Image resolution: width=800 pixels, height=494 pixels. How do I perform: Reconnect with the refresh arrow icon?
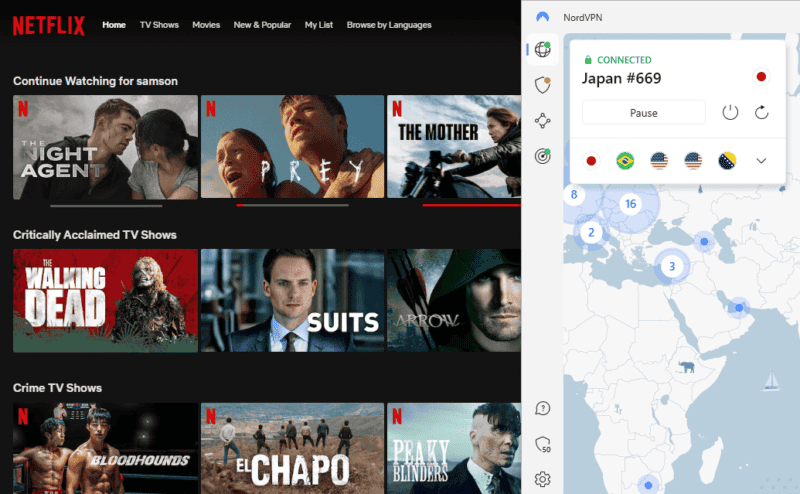[x=762, y=112]
